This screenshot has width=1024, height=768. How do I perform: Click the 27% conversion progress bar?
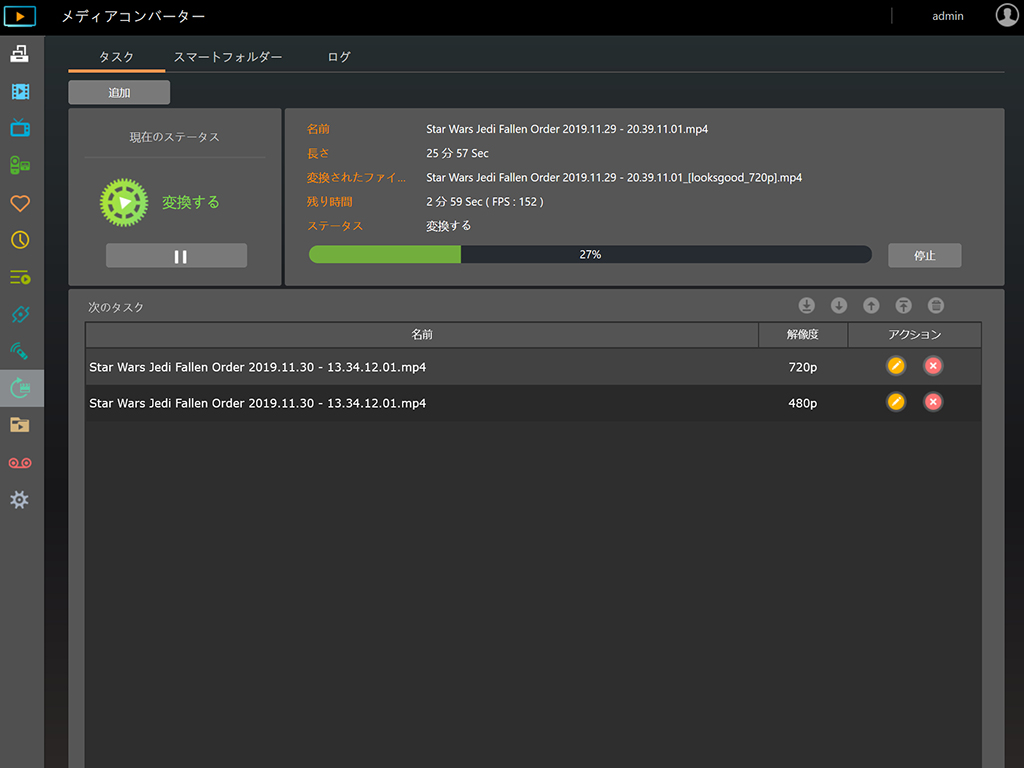click(x=590, y=255)
